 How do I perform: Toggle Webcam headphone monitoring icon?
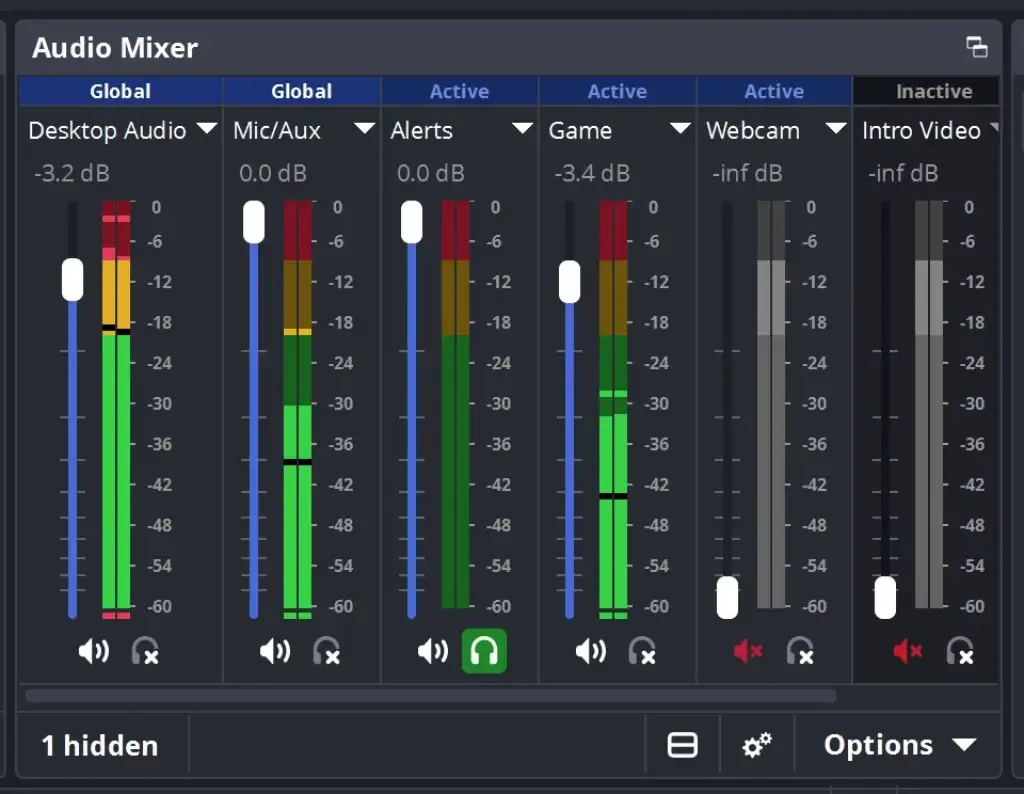(800, 651)
